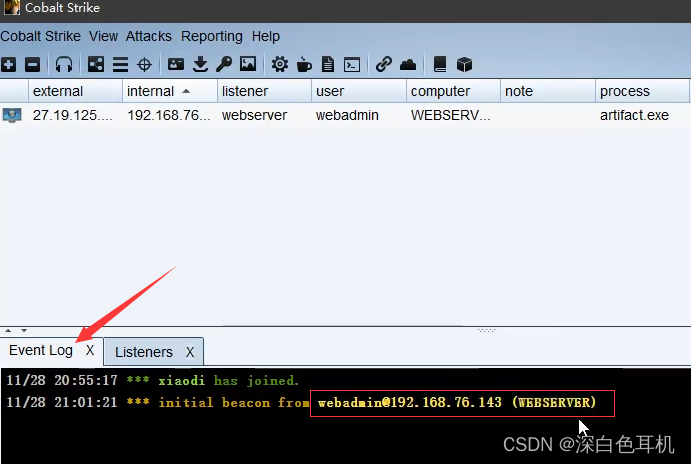Click the chain link host file icon
This screenshot has width=691, height=464.
click(384, 64)
